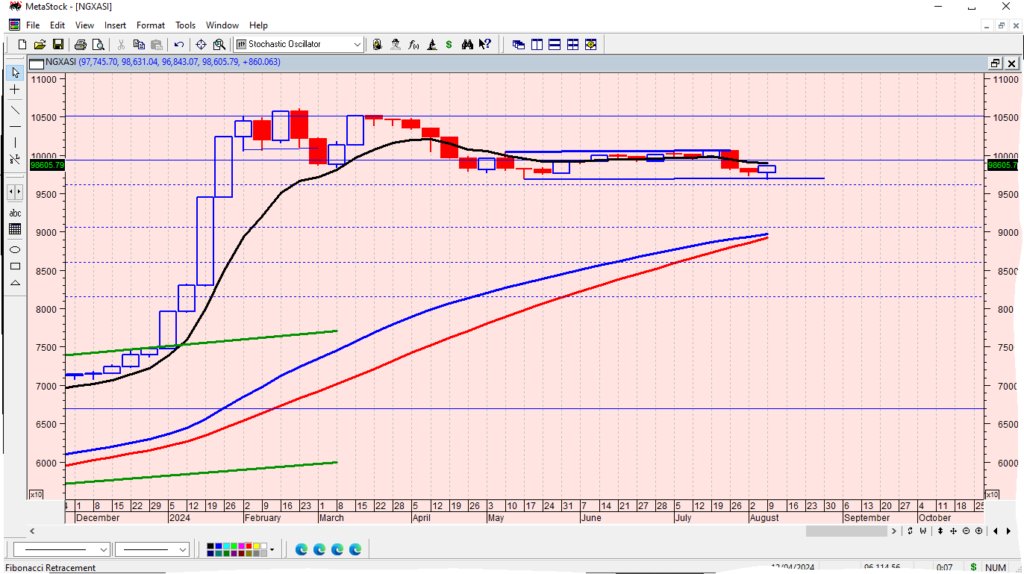Expand the first line style dropdown
The width and height of the screenshot is (1024, 574).
(104, 549)
